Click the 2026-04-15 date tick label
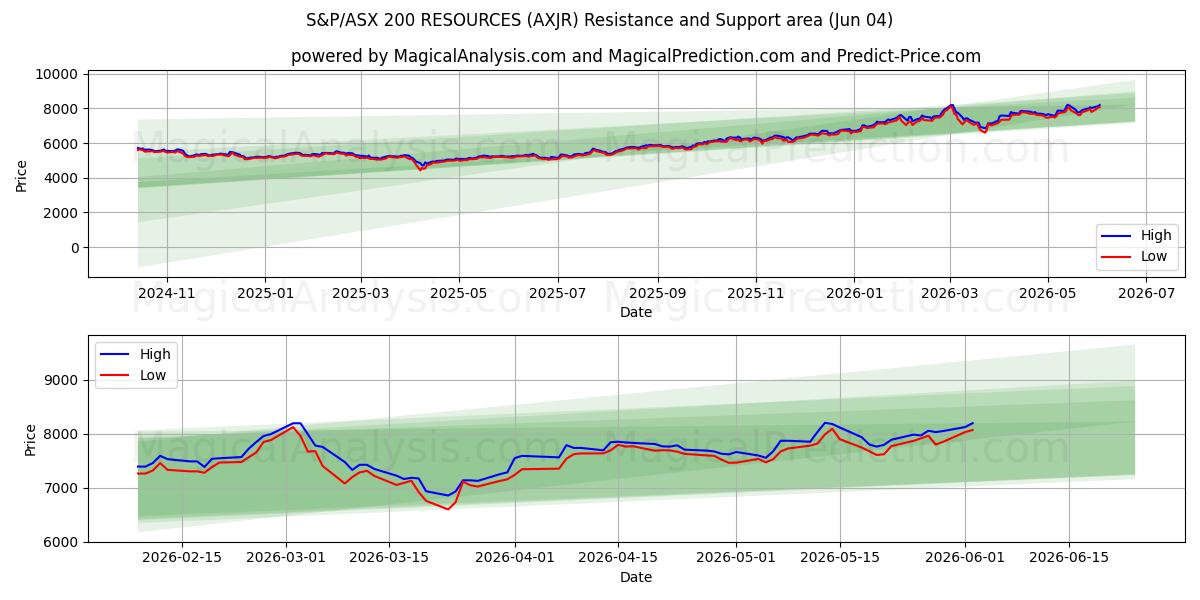Screen dimensions: 1200x600 pos(618,558)
